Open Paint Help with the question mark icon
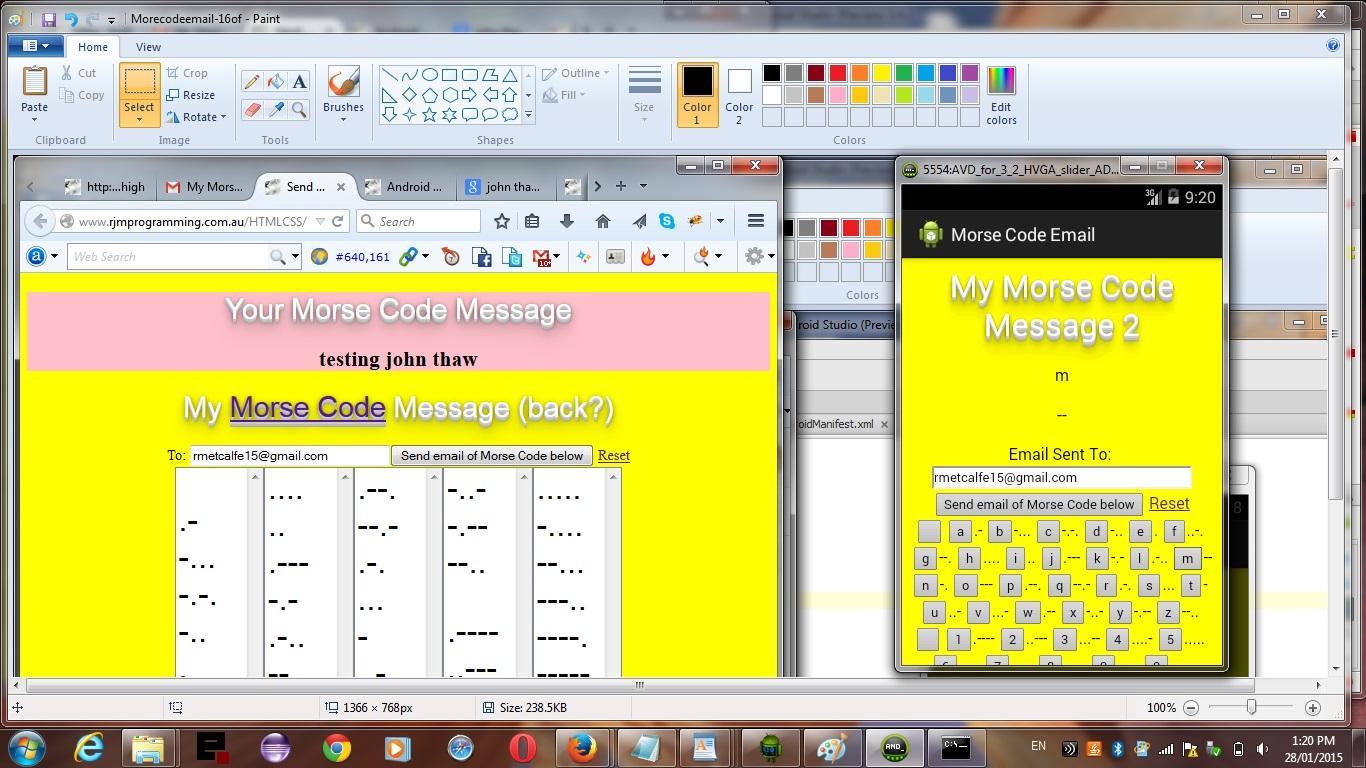The height and width of the screenshot is (768, 1366). coord(1332,45)
